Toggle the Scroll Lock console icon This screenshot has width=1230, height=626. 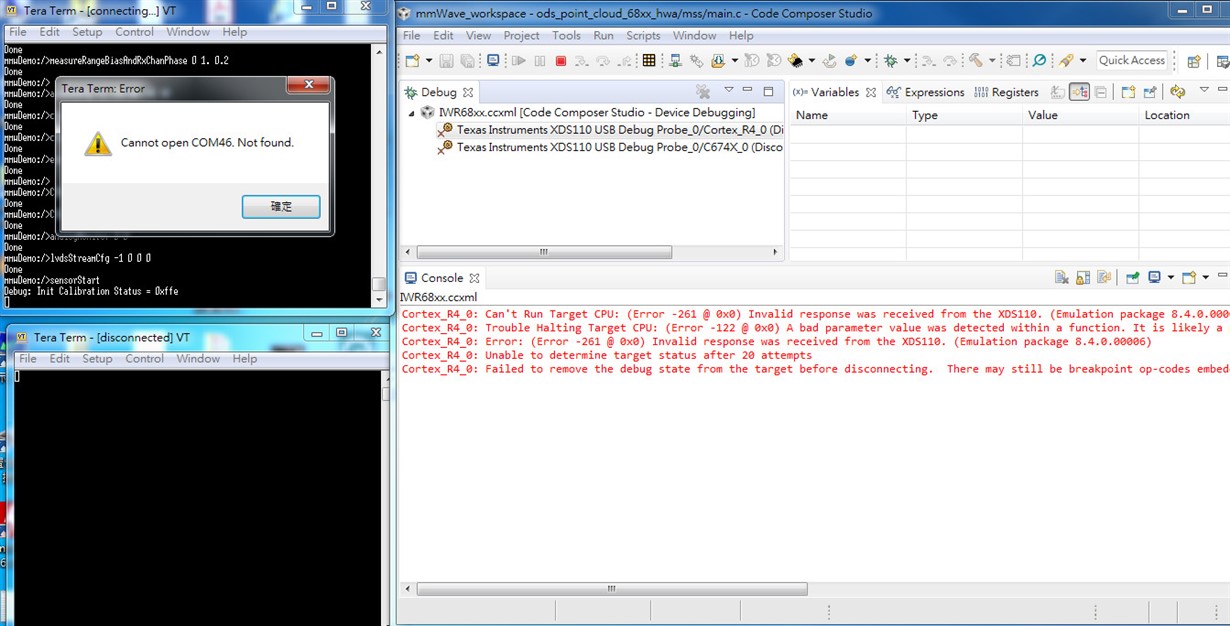tap(1083, 278)
